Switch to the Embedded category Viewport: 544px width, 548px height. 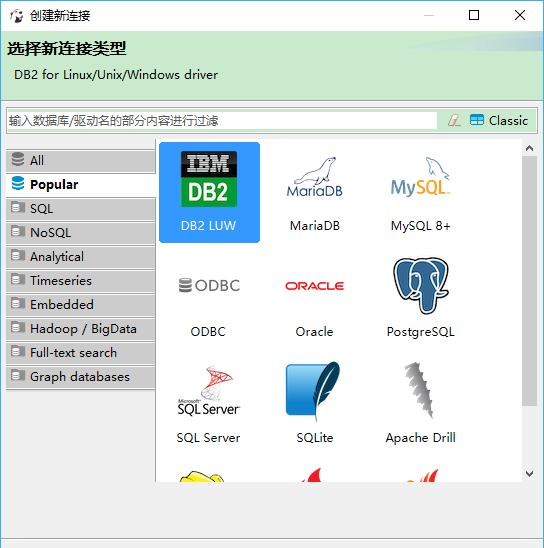[81, 305]
